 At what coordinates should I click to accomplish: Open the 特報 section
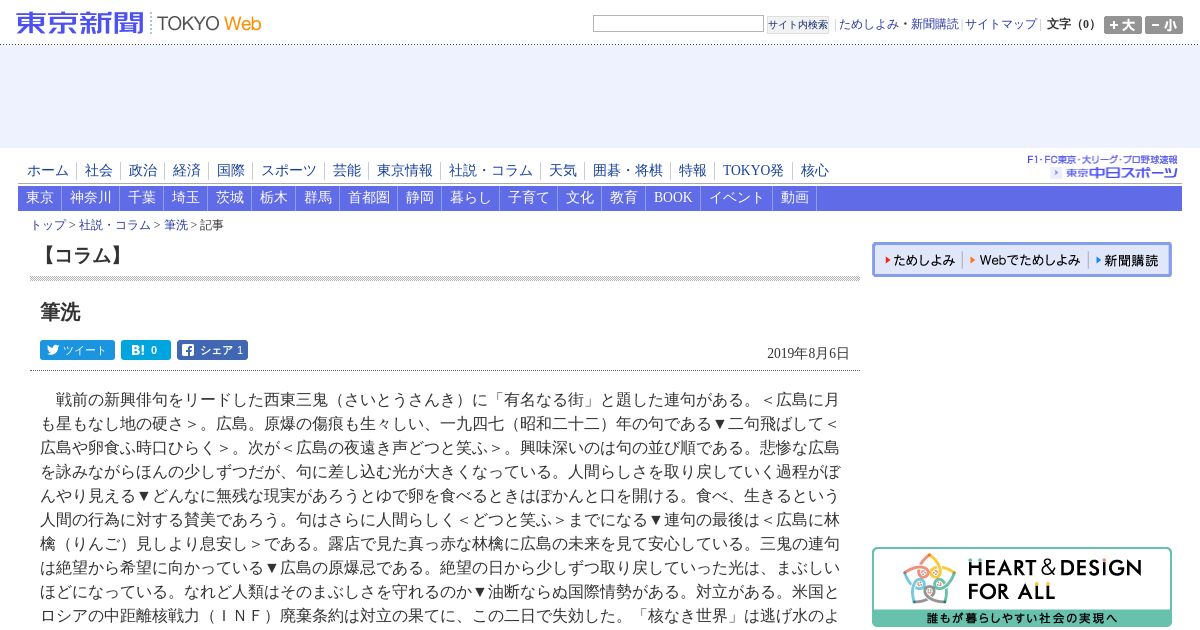(x=693, y=171)
